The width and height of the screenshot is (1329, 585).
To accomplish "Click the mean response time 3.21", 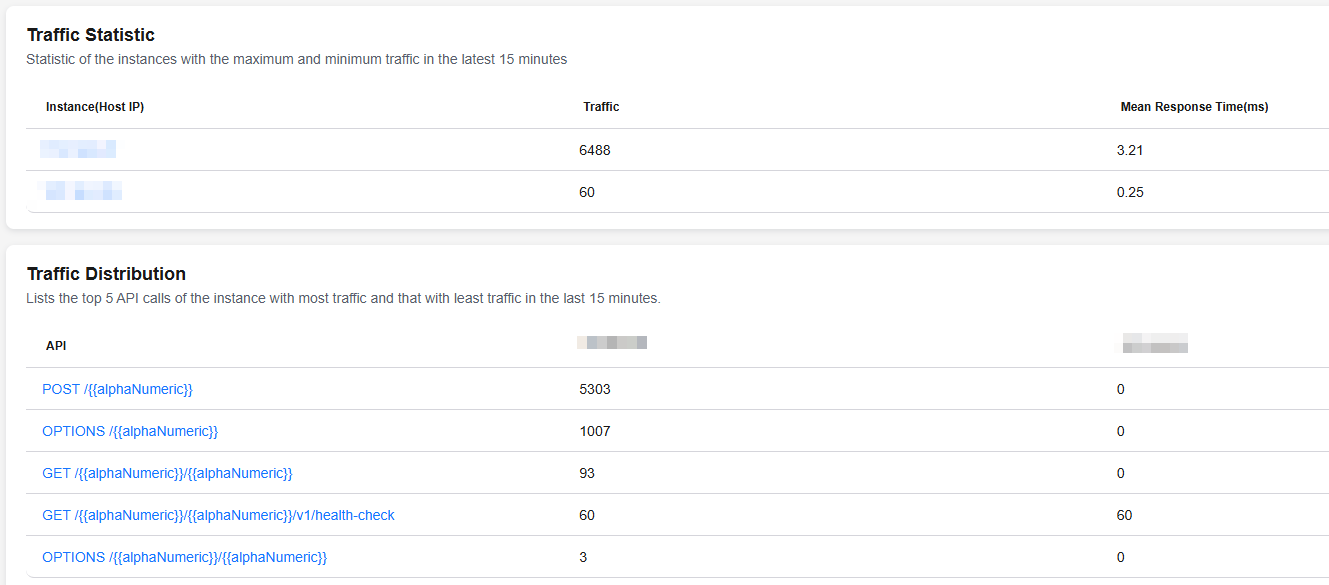I will [x=1130, y=150].
